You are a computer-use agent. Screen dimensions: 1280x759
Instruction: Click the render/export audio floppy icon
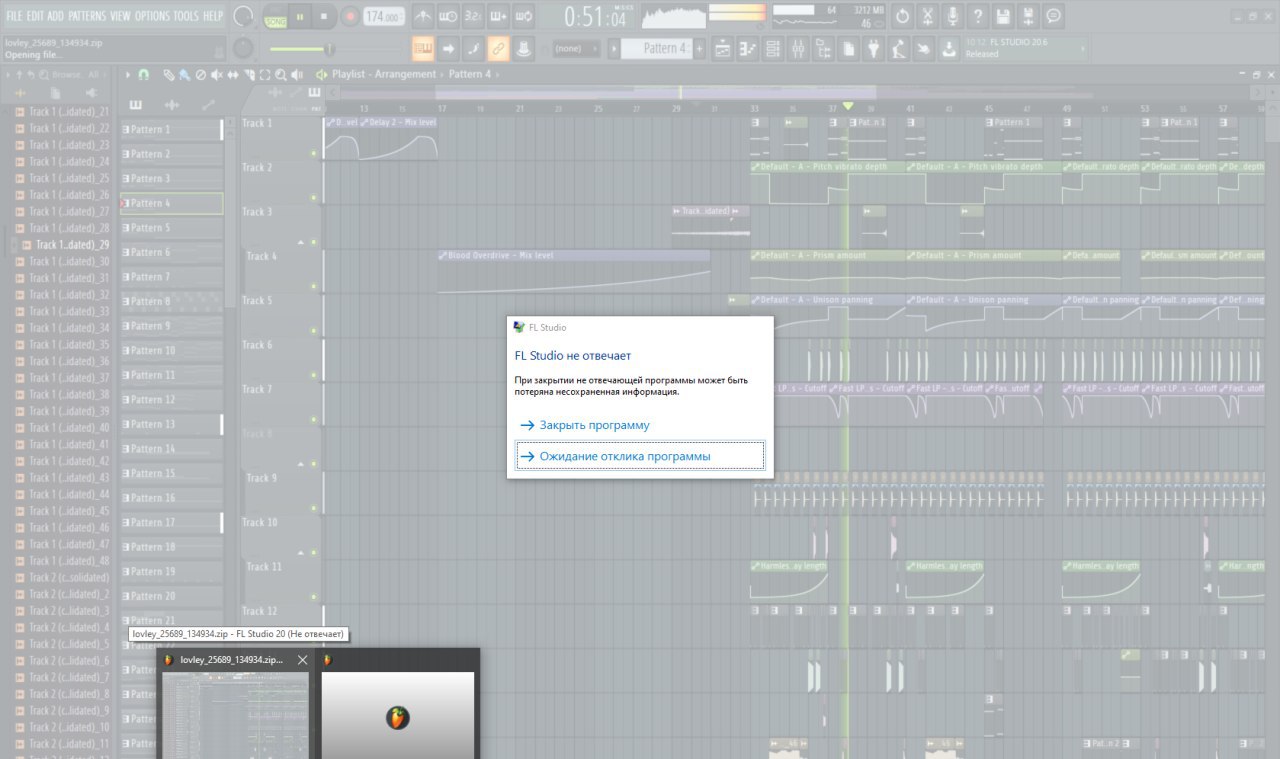pos(1028,16)
